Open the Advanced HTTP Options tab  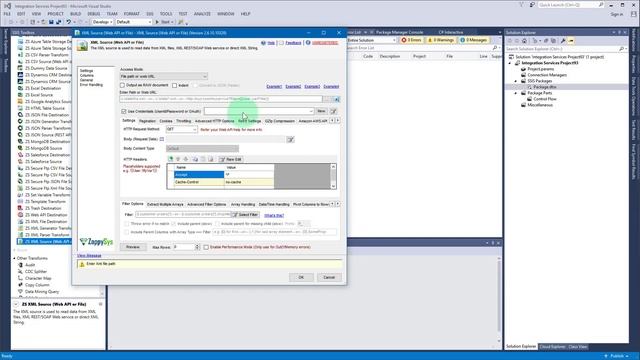tap(214, 121)
